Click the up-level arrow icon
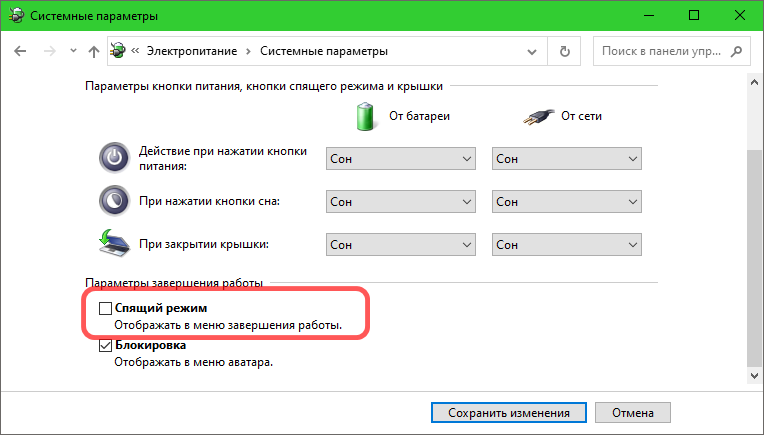Viewport: 764px width, 435px height. point(94,51)
